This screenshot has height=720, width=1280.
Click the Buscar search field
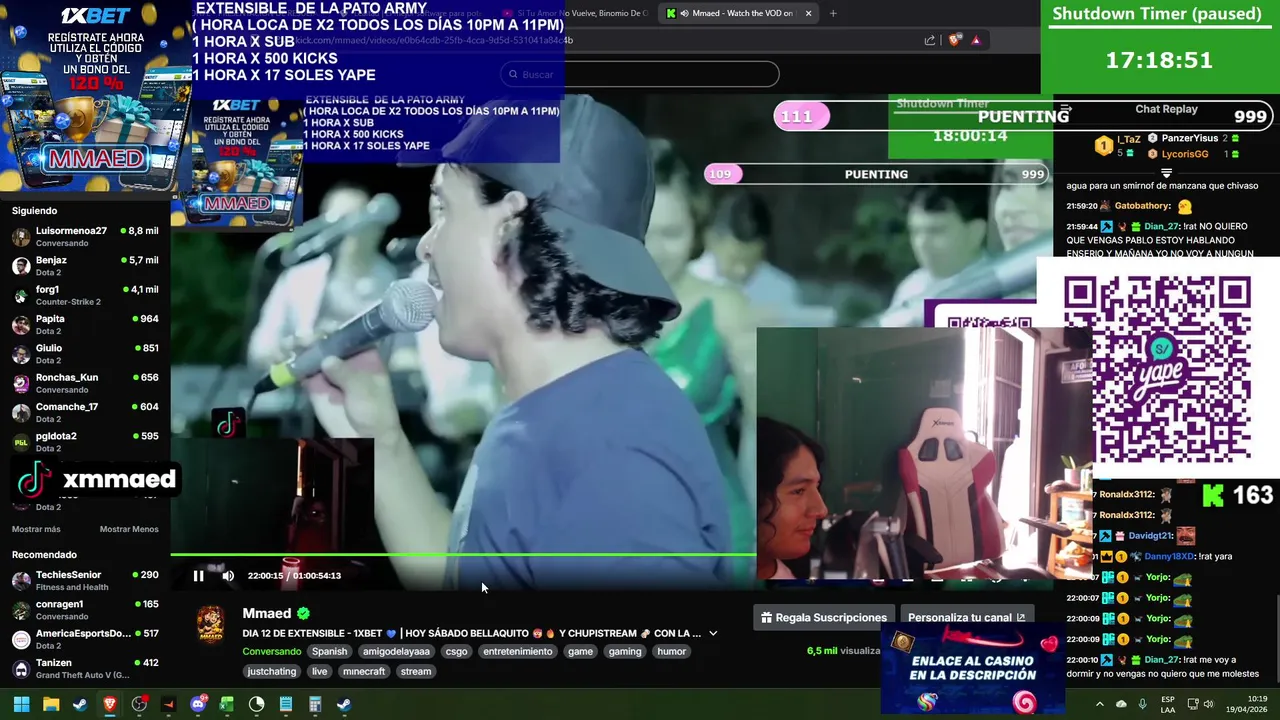[640, 74]
